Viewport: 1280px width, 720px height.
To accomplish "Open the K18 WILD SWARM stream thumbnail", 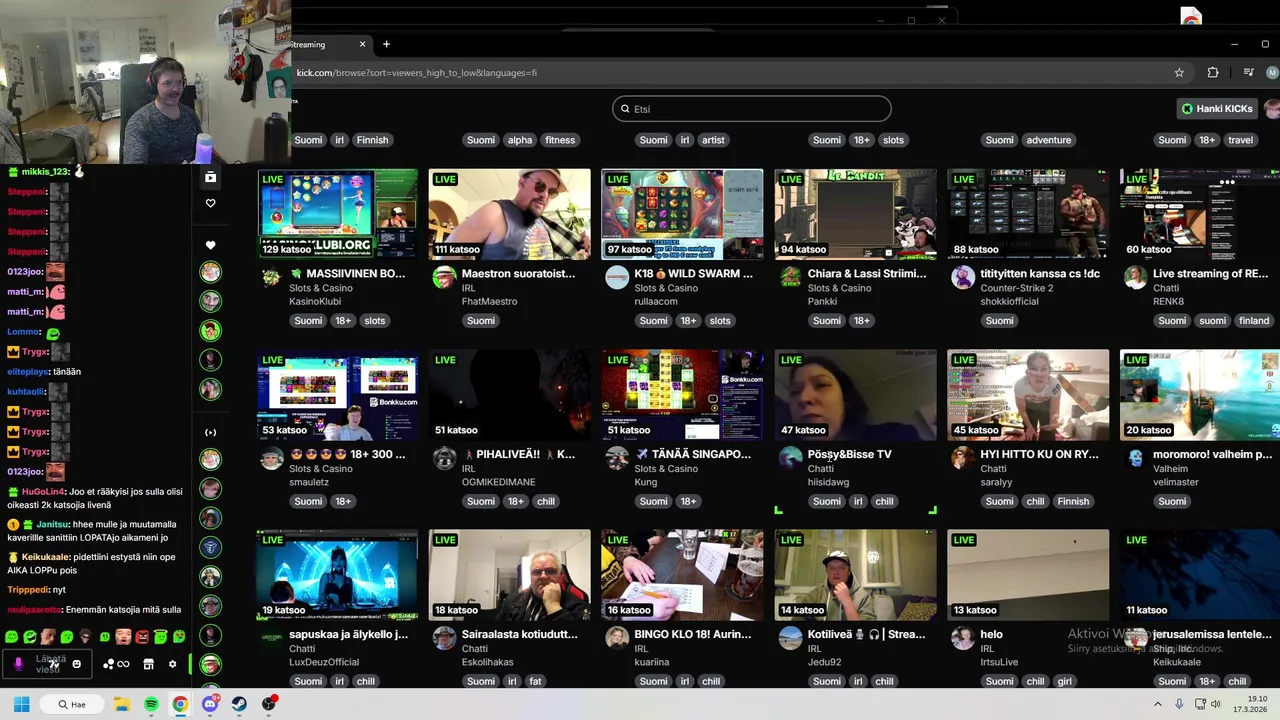I will click(x=682, y=214).
